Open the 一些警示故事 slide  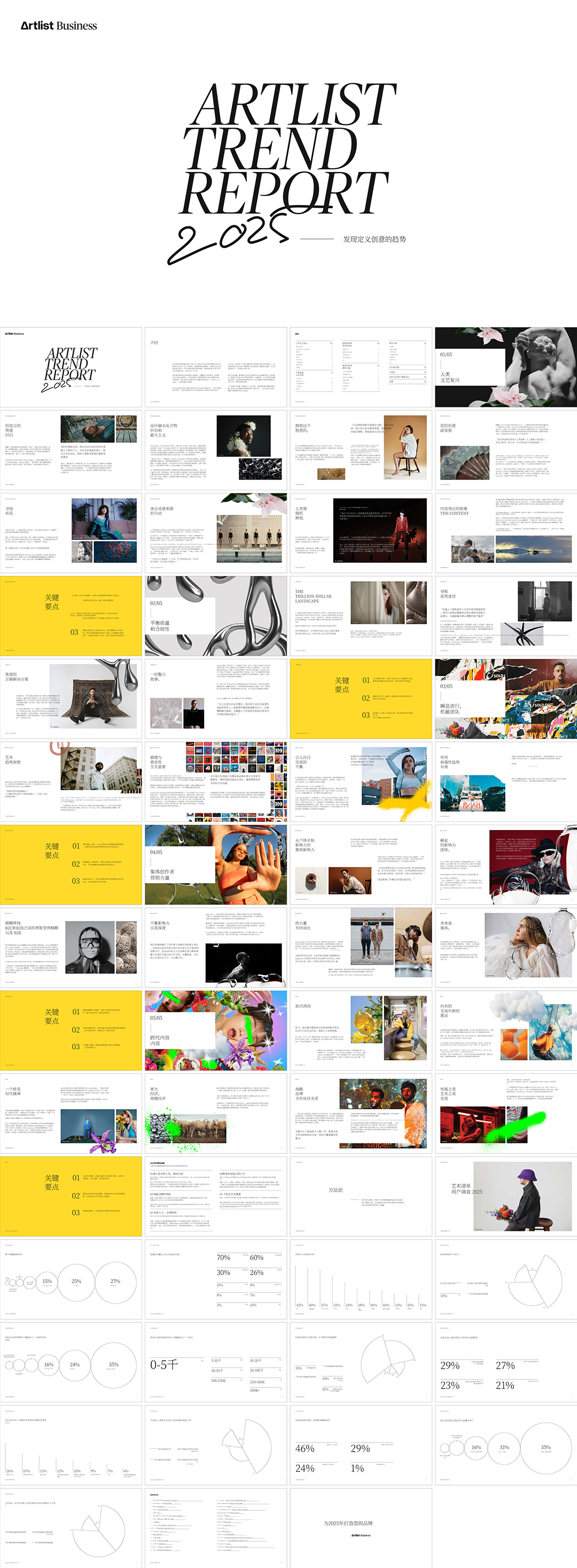point(216,699)
